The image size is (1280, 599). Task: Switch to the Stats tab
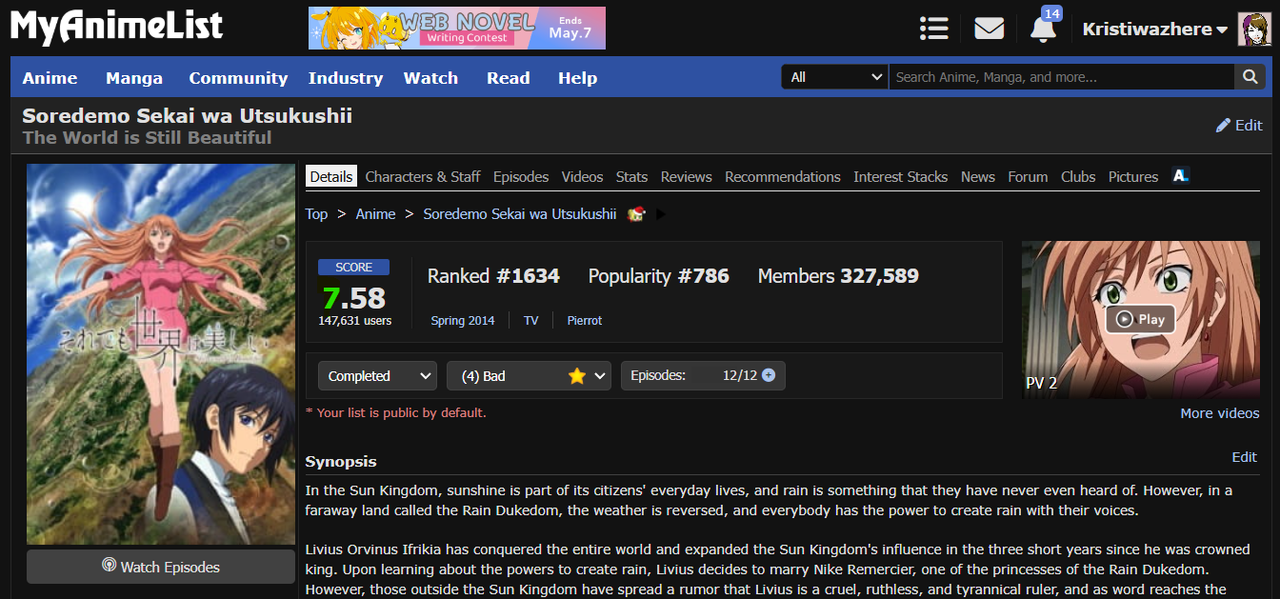pos(632,176)
